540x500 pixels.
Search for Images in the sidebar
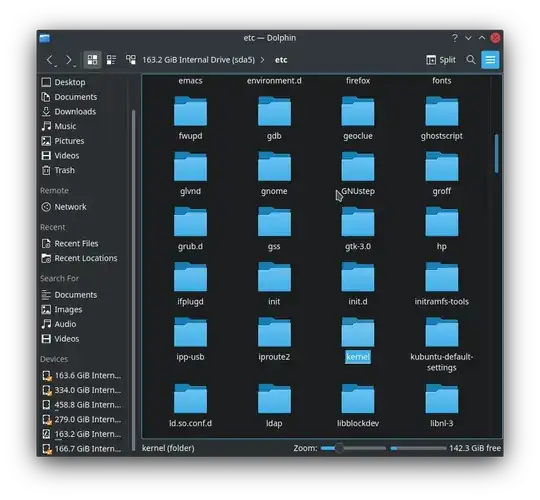pyautogui.click(x=83, y=310)
